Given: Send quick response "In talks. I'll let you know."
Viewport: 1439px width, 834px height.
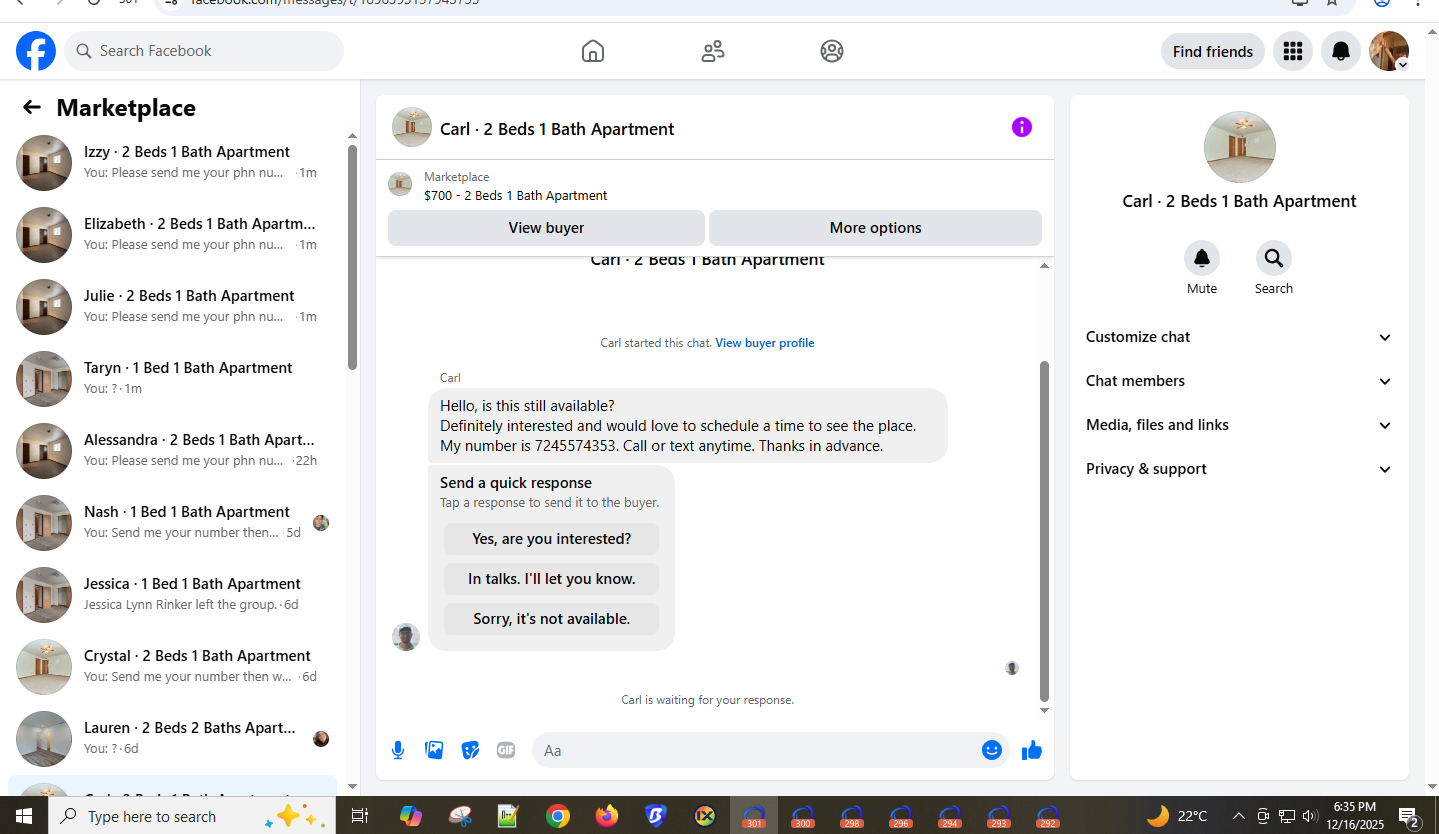Looking at the screenshot, I should (x=551, y=579).
